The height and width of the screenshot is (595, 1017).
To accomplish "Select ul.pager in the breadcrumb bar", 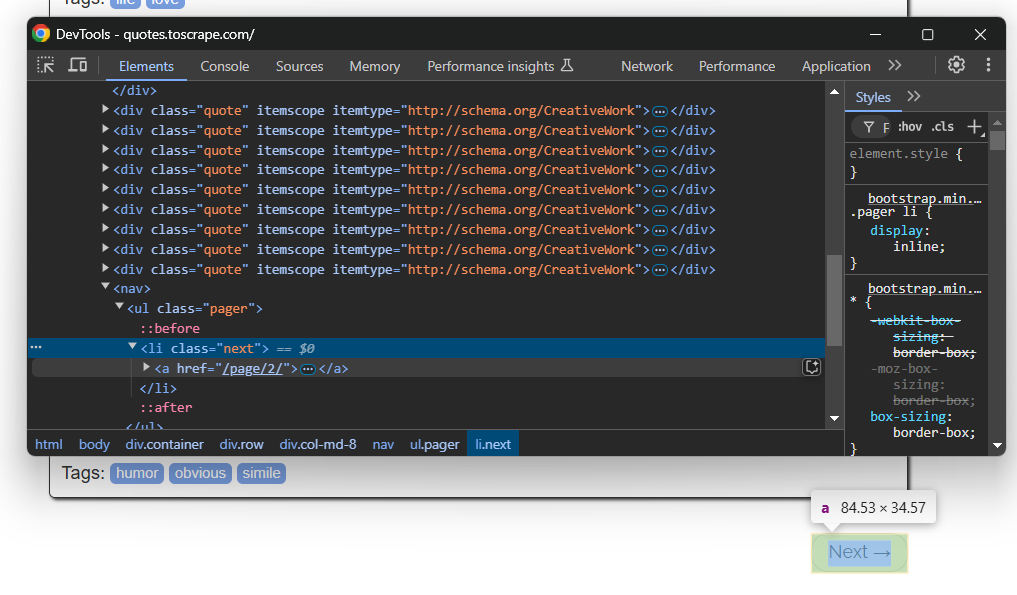I will pyautogui.click(x=434, y=444).
